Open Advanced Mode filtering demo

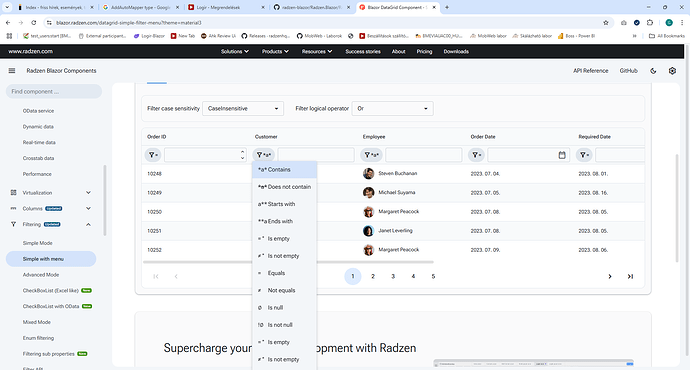click(41, 275)
